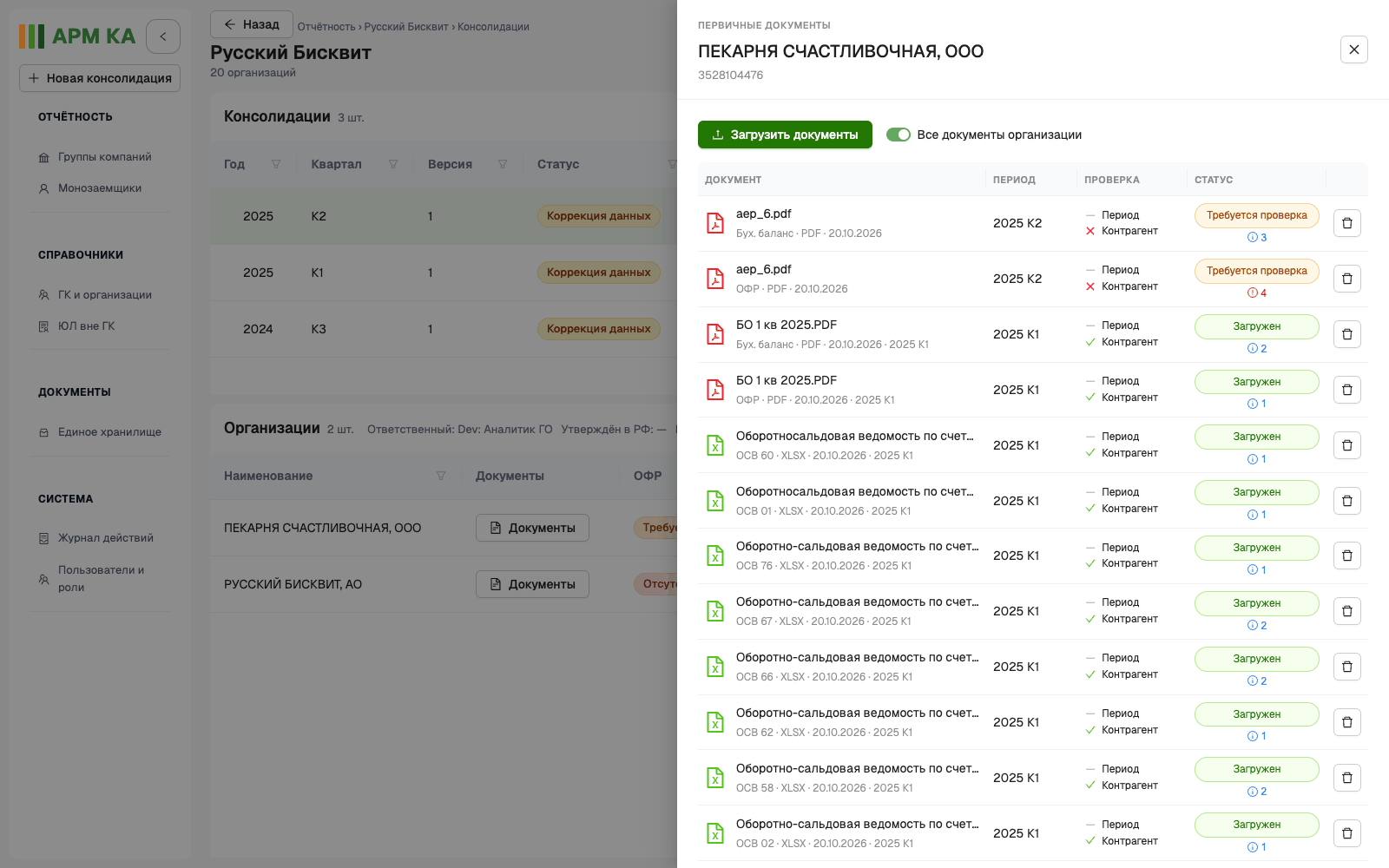Click the Квартал column filter icon

pyautogui.click(x=393, y=164)
